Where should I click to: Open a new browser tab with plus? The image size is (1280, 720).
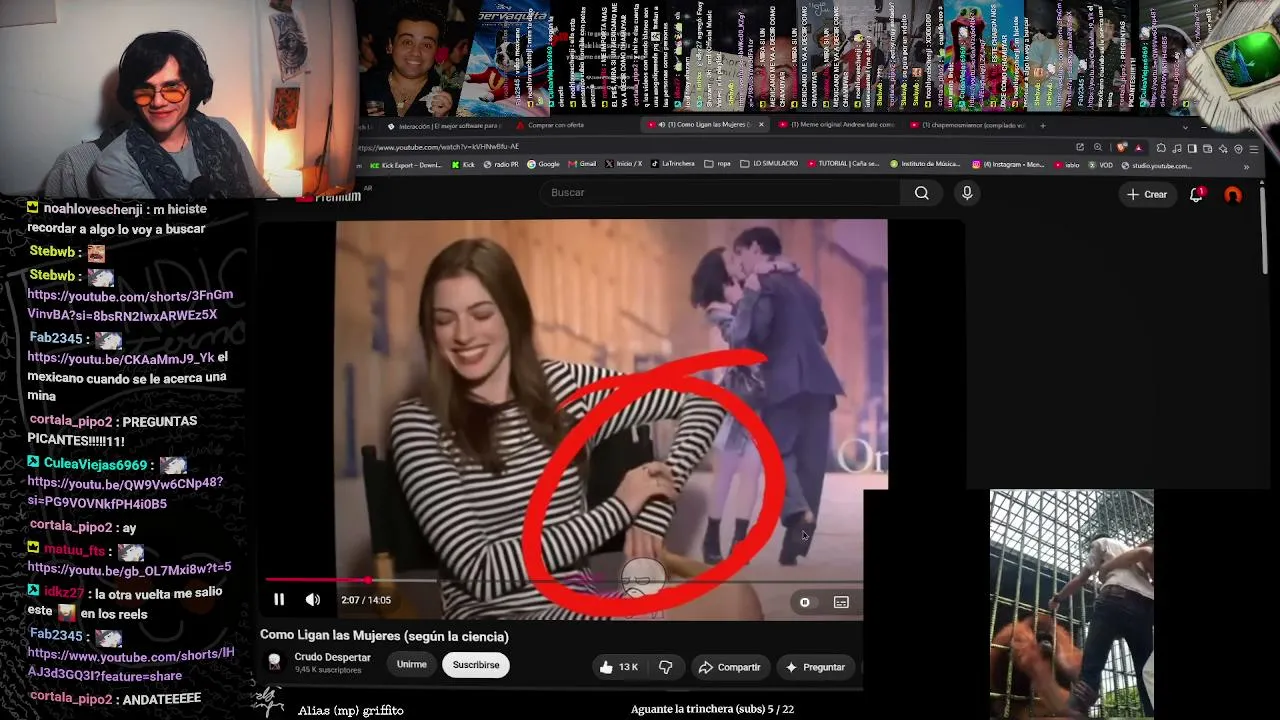[1042, 125]
